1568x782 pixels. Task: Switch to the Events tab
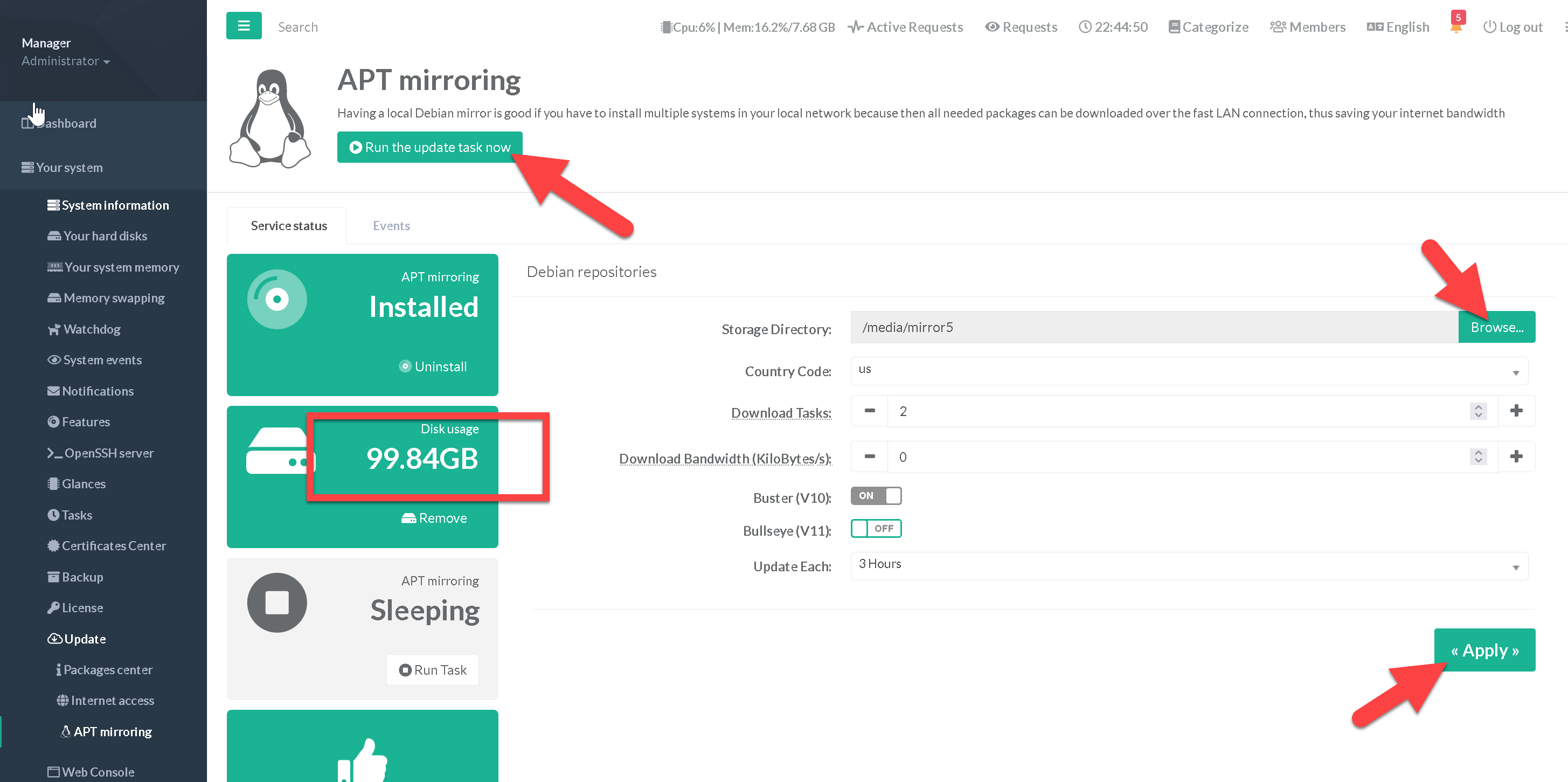(391, 225)
